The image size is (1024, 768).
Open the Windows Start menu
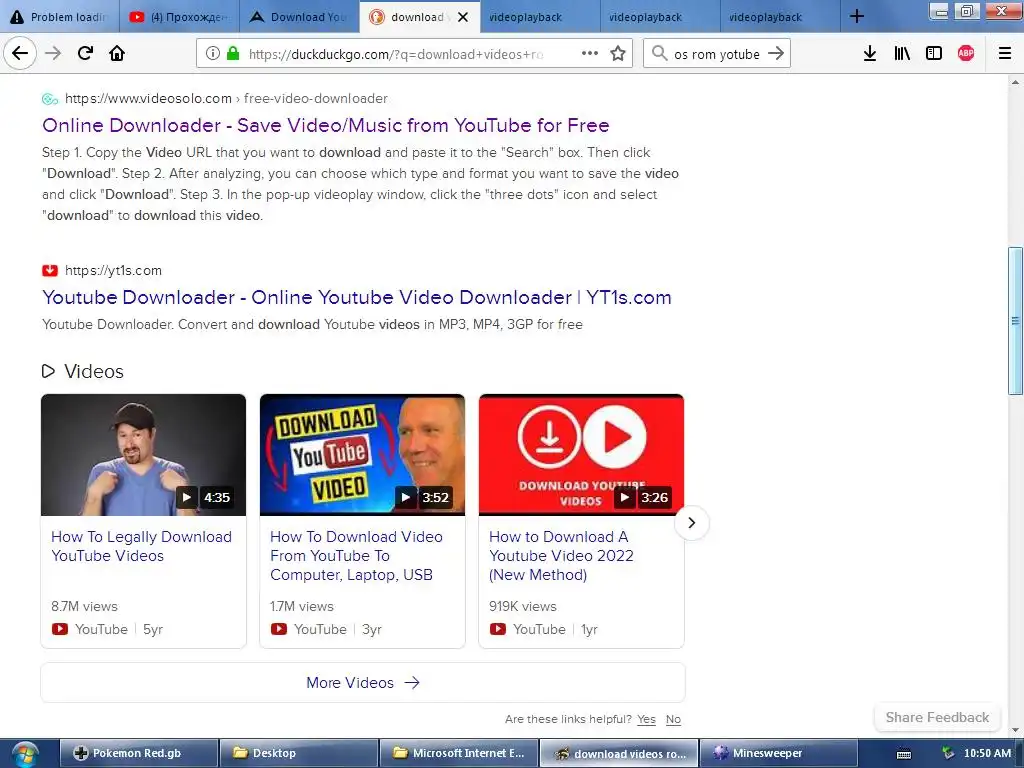pyautogui.click(x=24, y=754)
